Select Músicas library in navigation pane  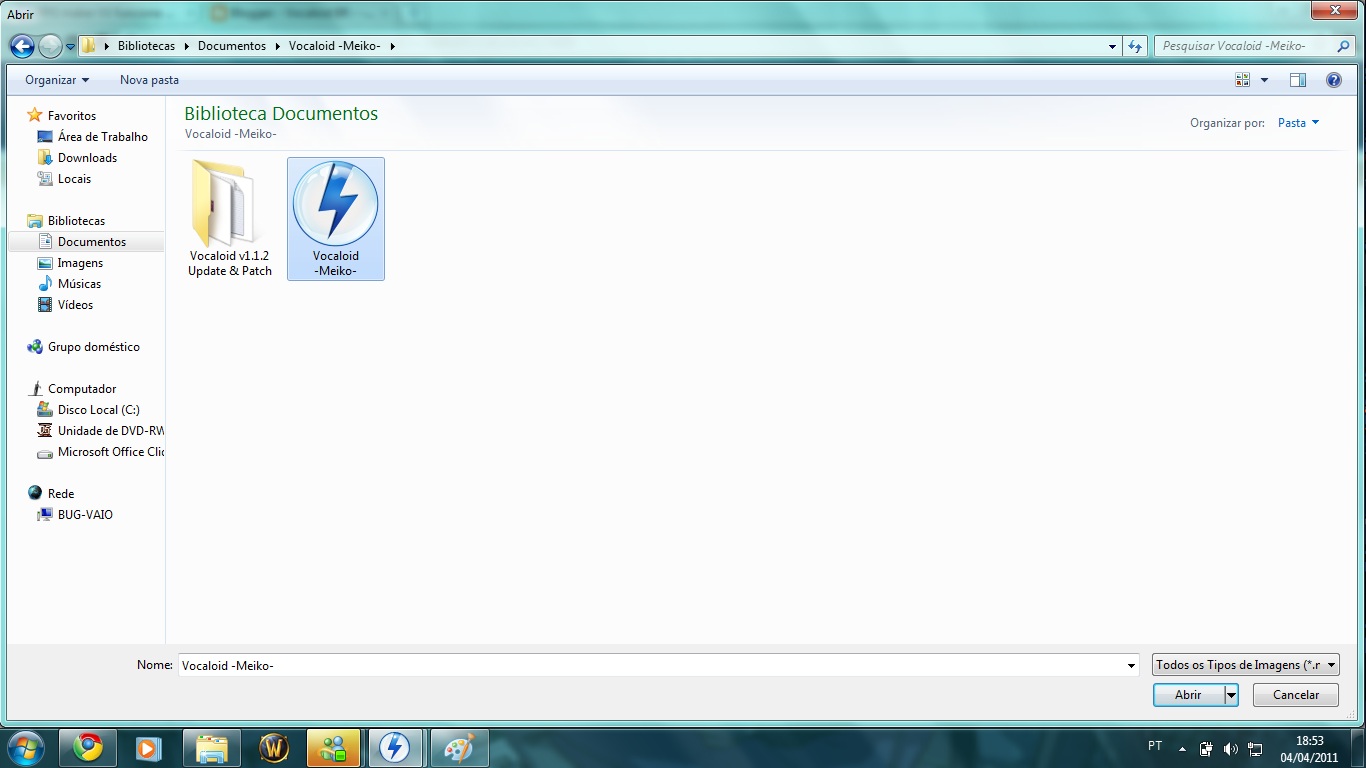[79, 284]
